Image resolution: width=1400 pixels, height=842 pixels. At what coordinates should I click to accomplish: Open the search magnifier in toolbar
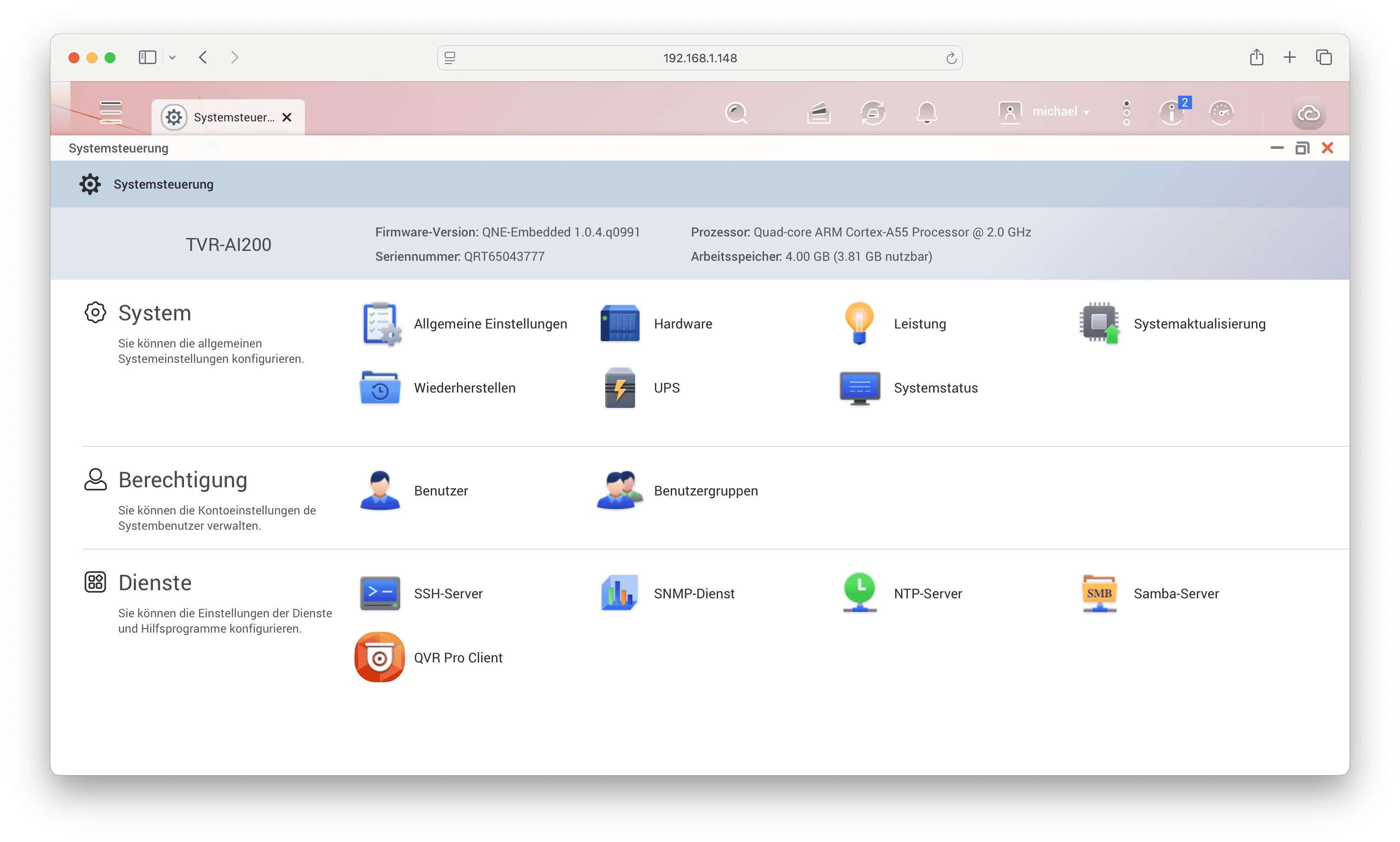click(736, 112)
